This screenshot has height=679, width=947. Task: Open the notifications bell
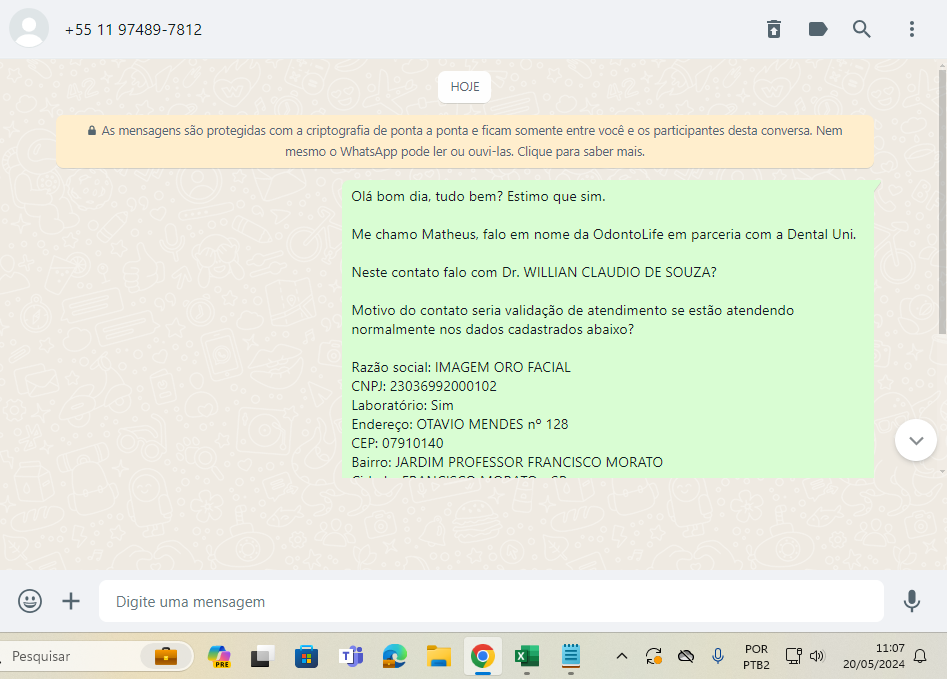(920, 656)
